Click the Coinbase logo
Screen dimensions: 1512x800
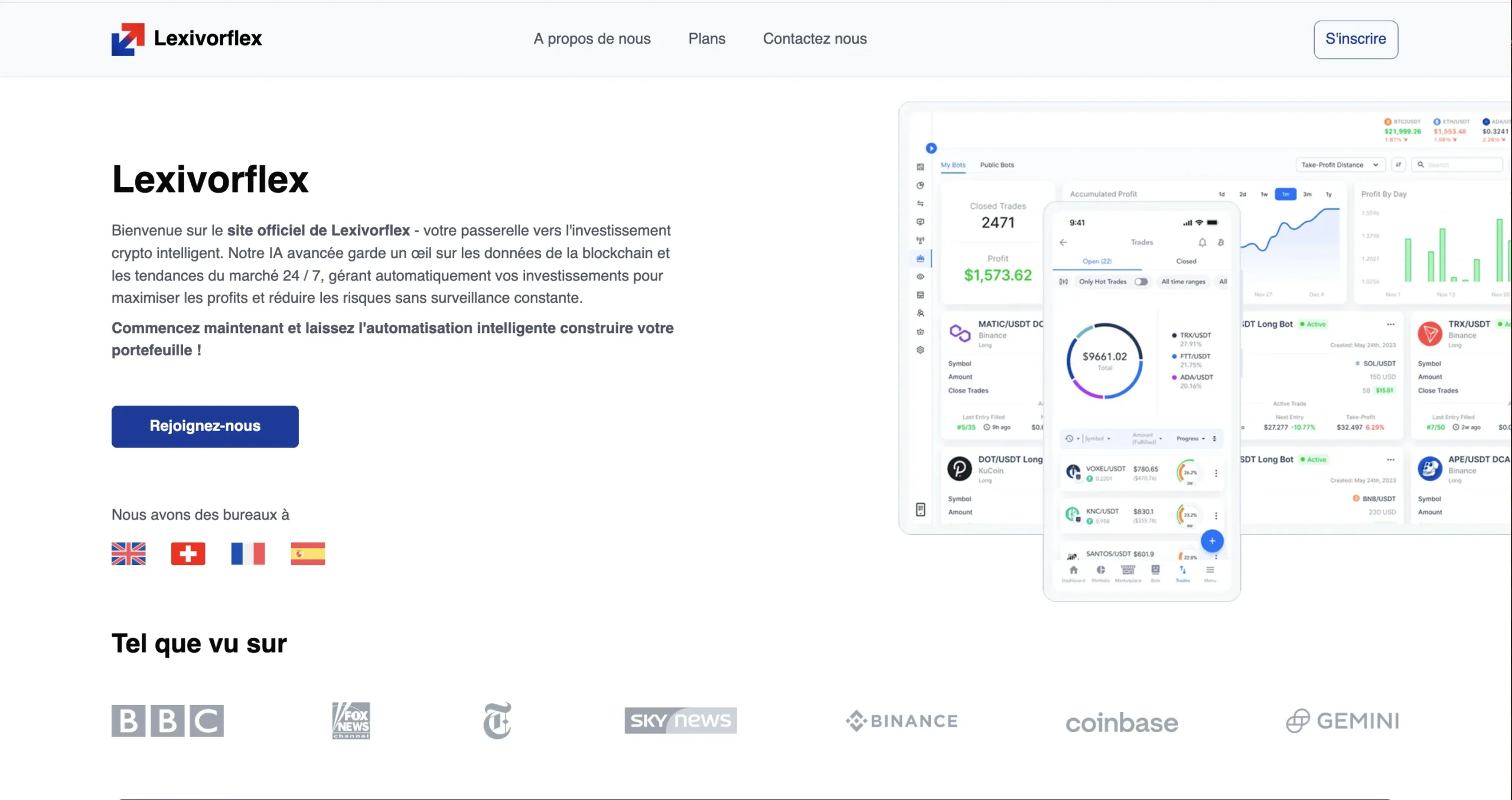coord(1122,723)
